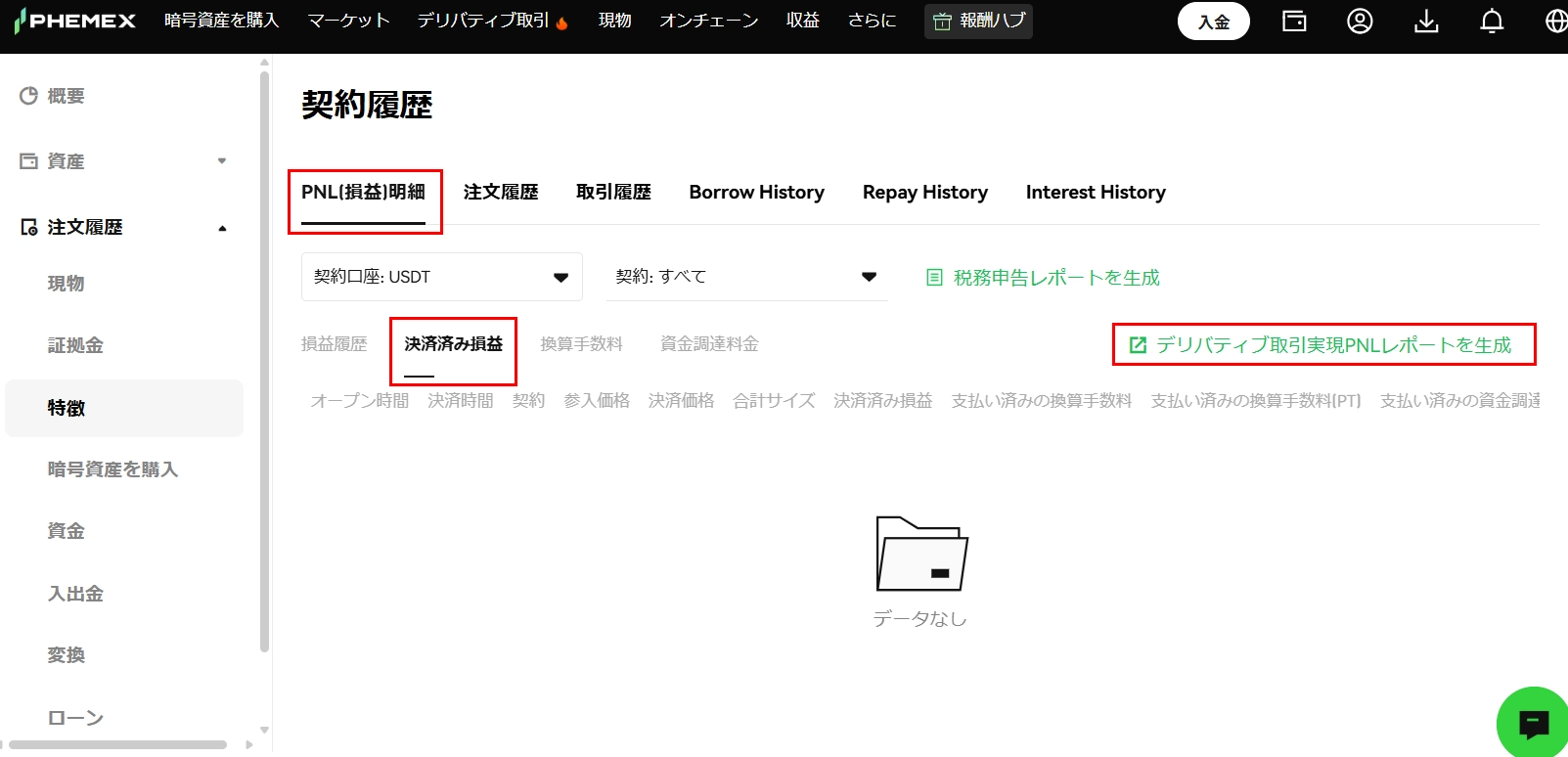Click the 概要 pie chart icon
The width and height of the screenshot is (1568, 757).
pos(29,96)
